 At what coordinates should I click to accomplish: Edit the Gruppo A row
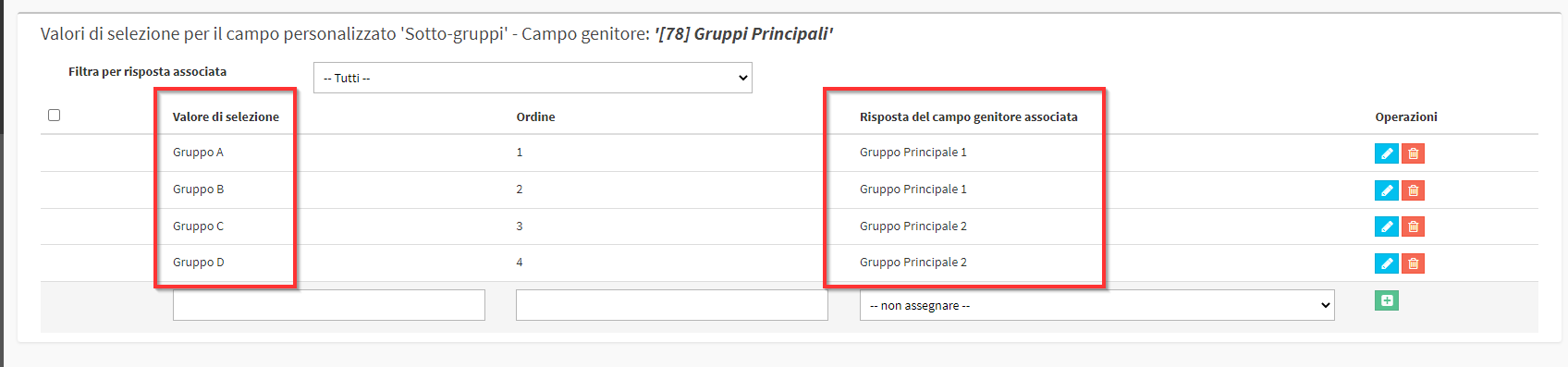click(1386, 153)
